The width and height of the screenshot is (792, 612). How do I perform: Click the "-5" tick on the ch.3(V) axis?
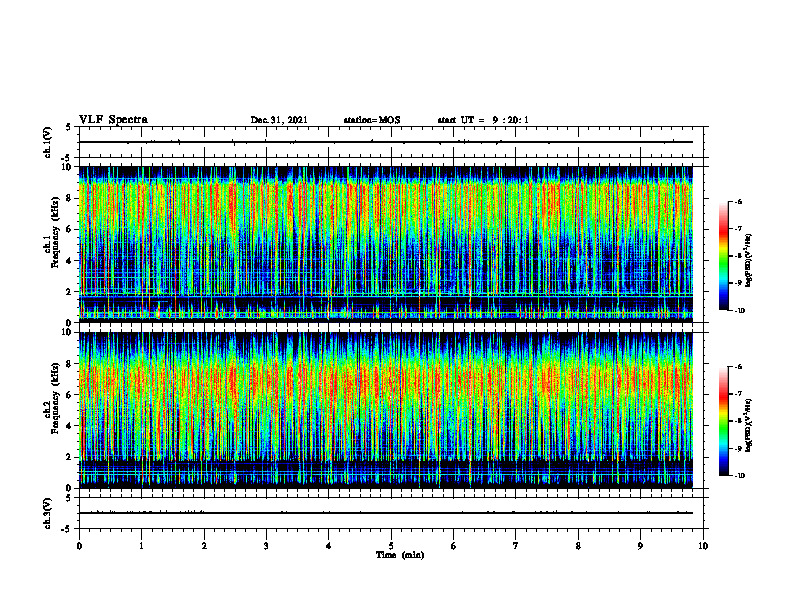click(68, 528)
